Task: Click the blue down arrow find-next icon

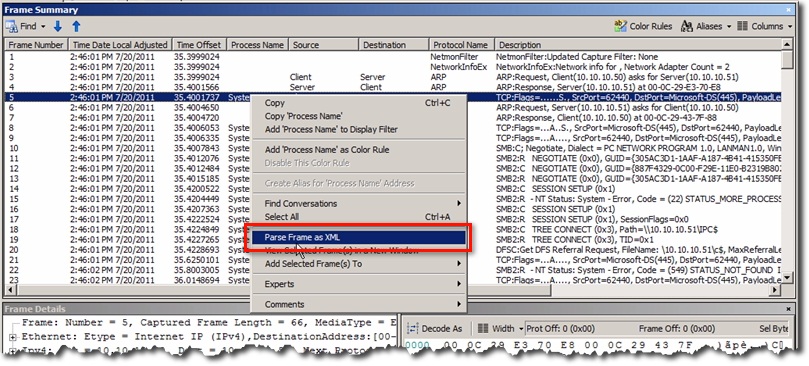Action: point(58,26)
